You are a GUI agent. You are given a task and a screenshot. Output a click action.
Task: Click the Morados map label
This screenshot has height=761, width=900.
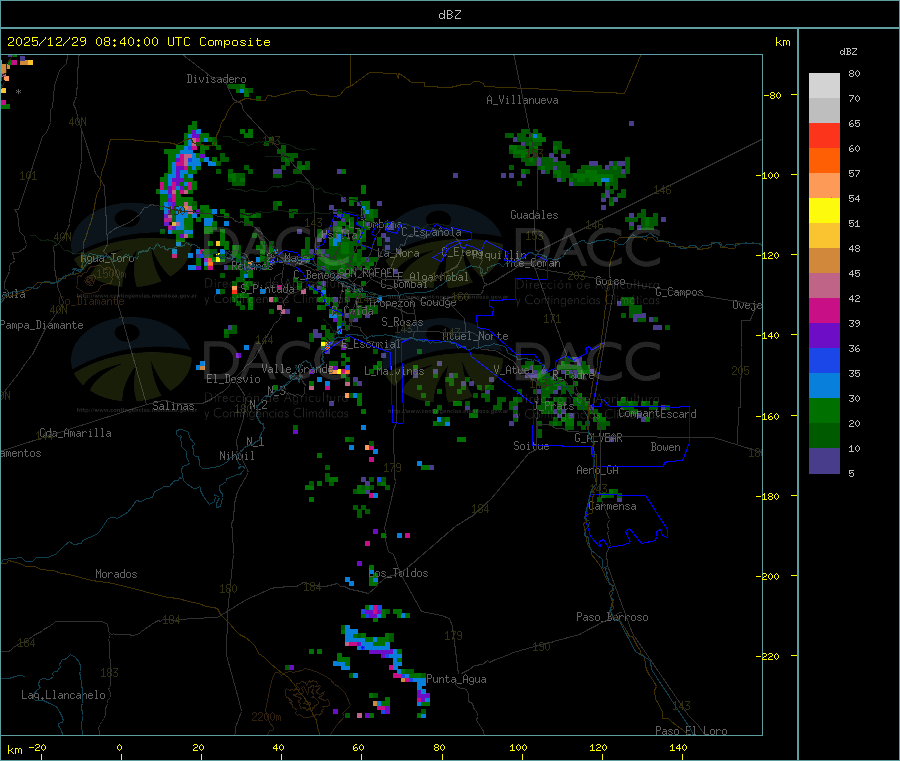(x=117, y=574)
